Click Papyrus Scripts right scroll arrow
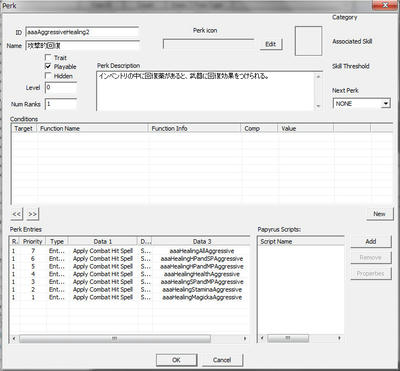The image size is (400, 371). pyautogui.click(x=339, y=338)
